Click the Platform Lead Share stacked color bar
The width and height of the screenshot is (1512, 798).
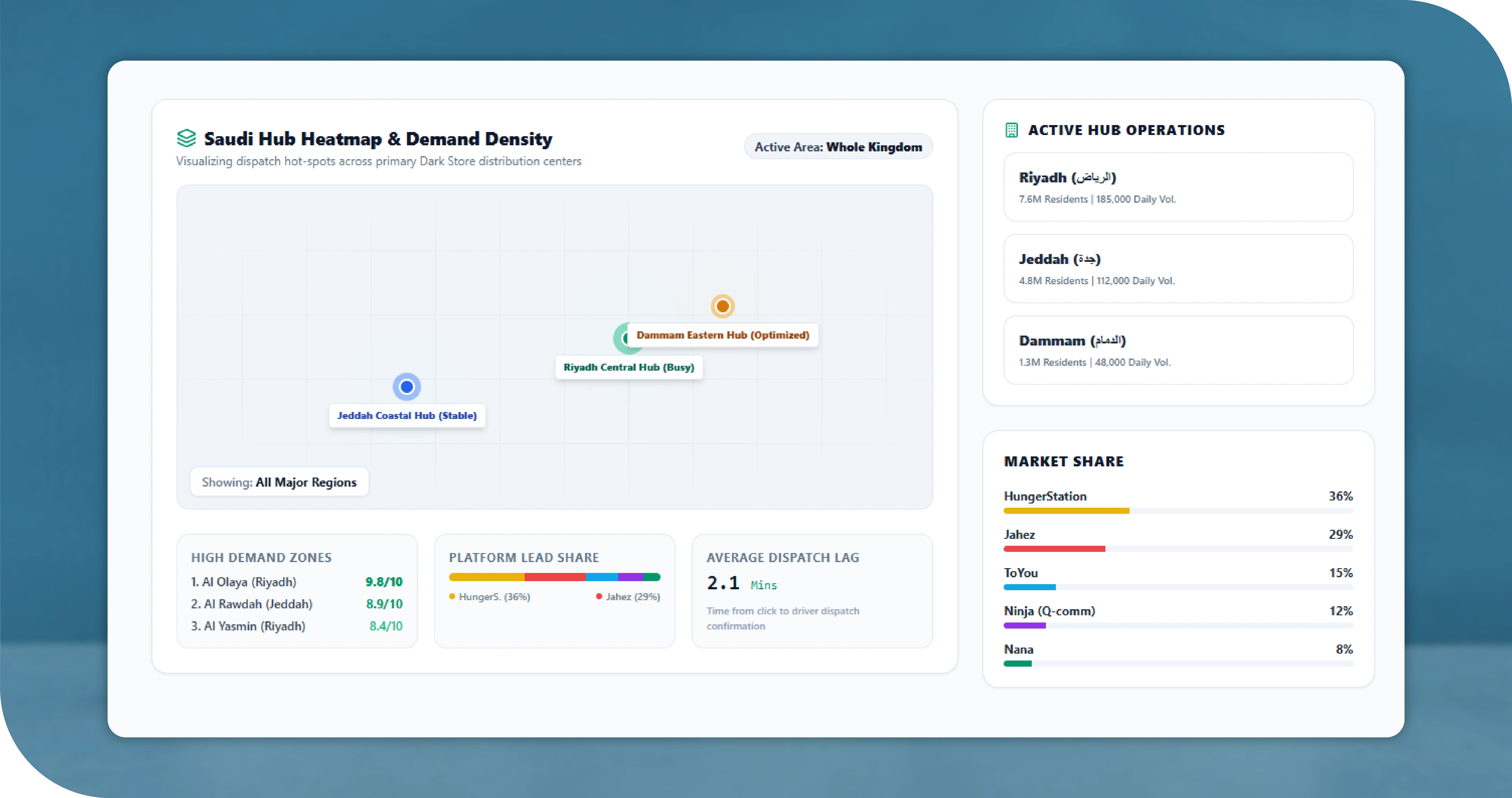[x=554, y=577]
